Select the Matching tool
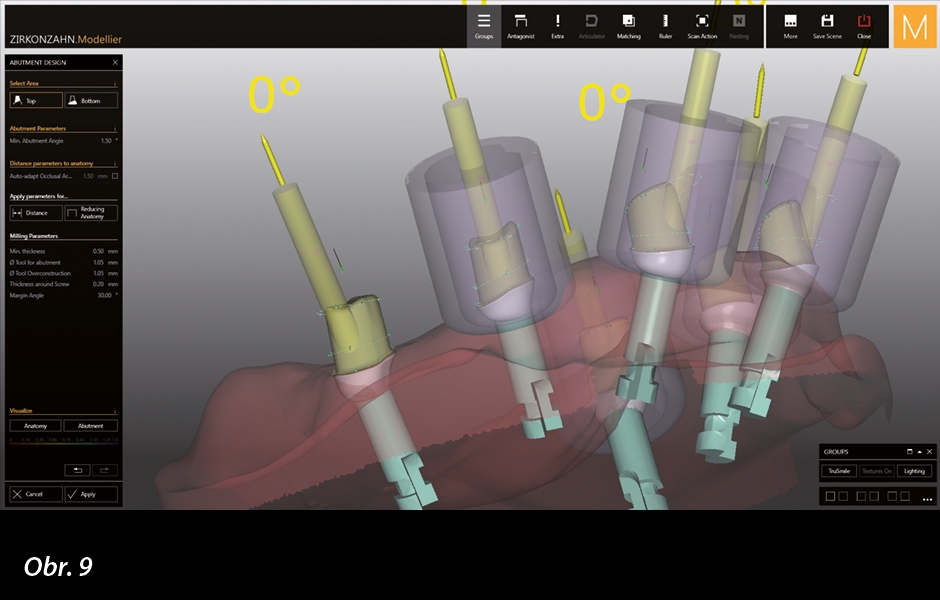The image size is (940, 600). tap(628, 25)
